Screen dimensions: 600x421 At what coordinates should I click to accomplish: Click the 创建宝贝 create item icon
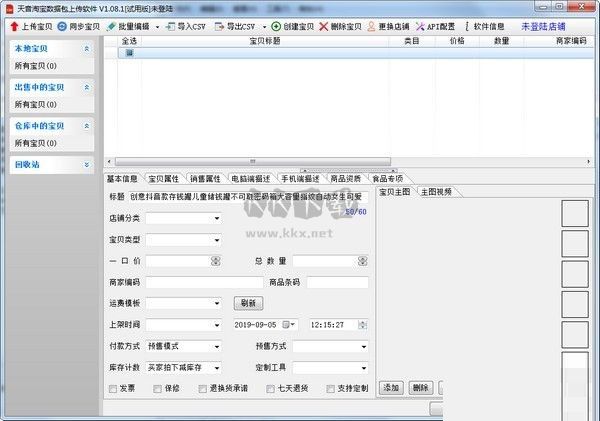(276, 25)
